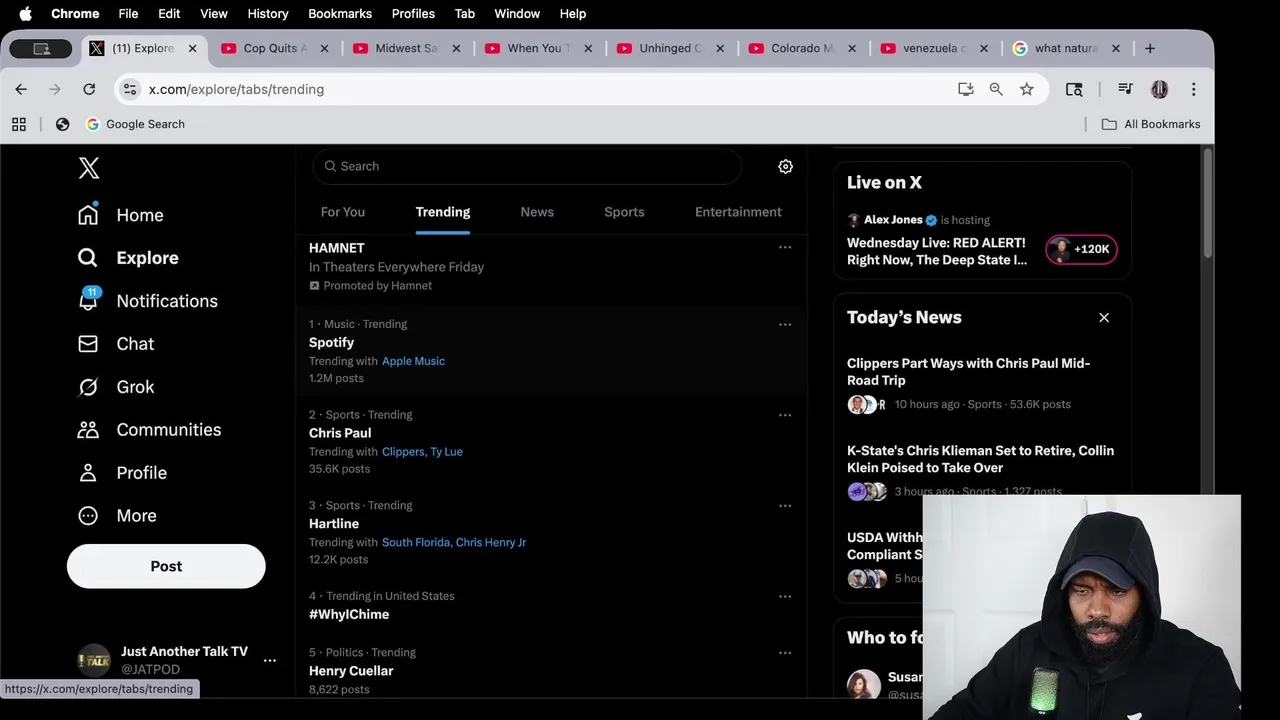Select the Trending tab

coord(443,212)
